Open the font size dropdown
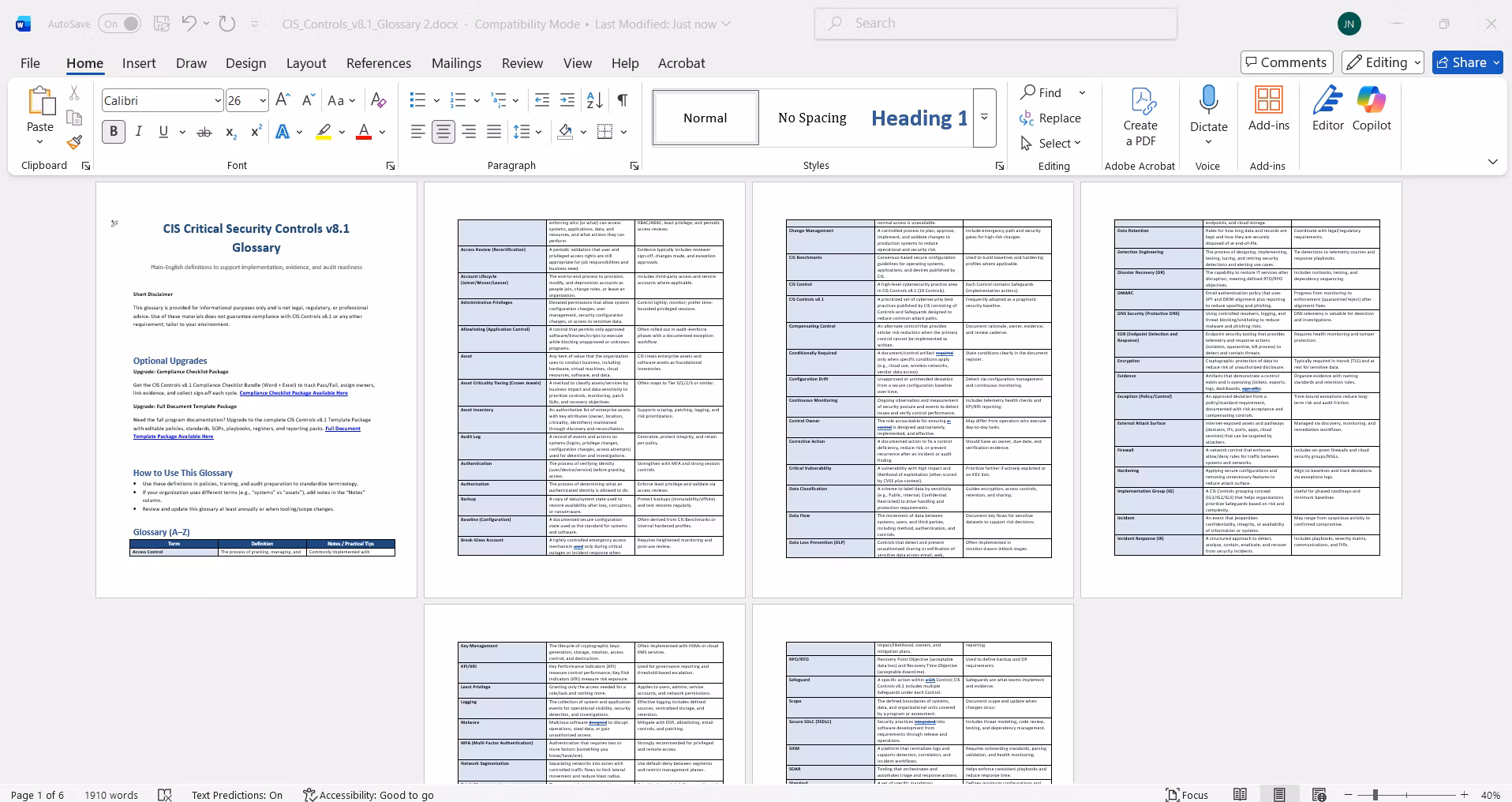 [263, 101]
